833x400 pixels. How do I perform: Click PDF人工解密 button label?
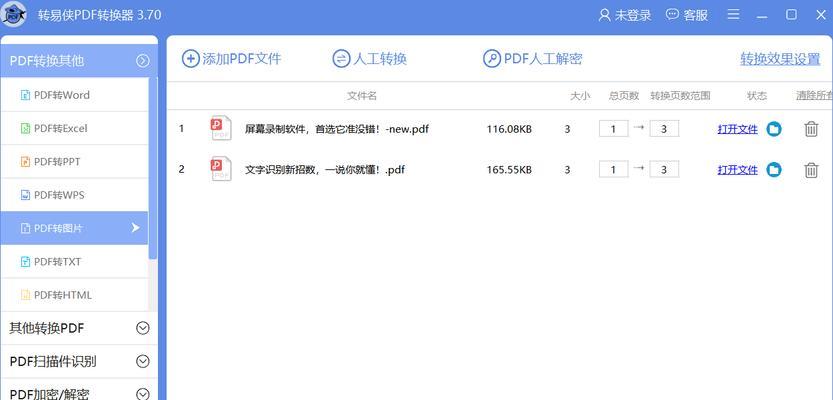pos(543,59)
